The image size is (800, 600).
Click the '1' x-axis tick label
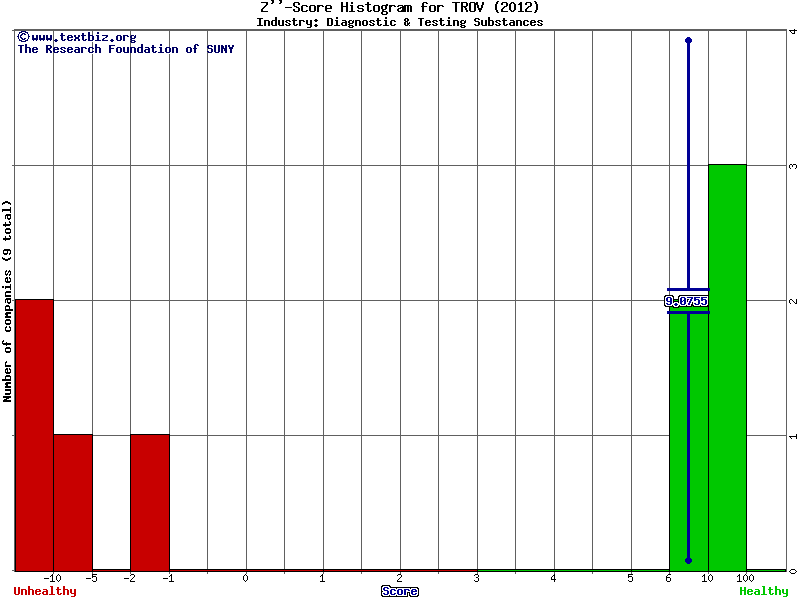coord(322,578)
